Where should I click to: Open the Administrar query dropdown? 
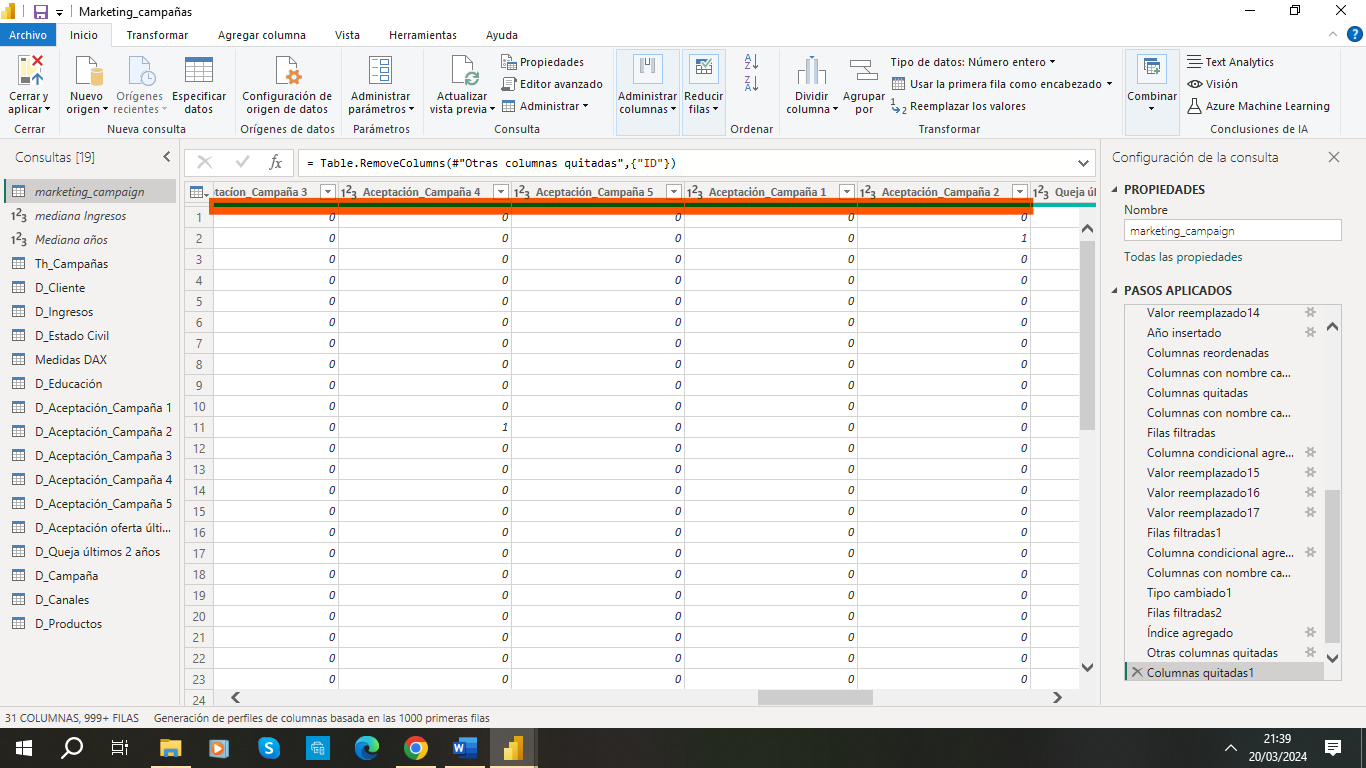point(545,106)
